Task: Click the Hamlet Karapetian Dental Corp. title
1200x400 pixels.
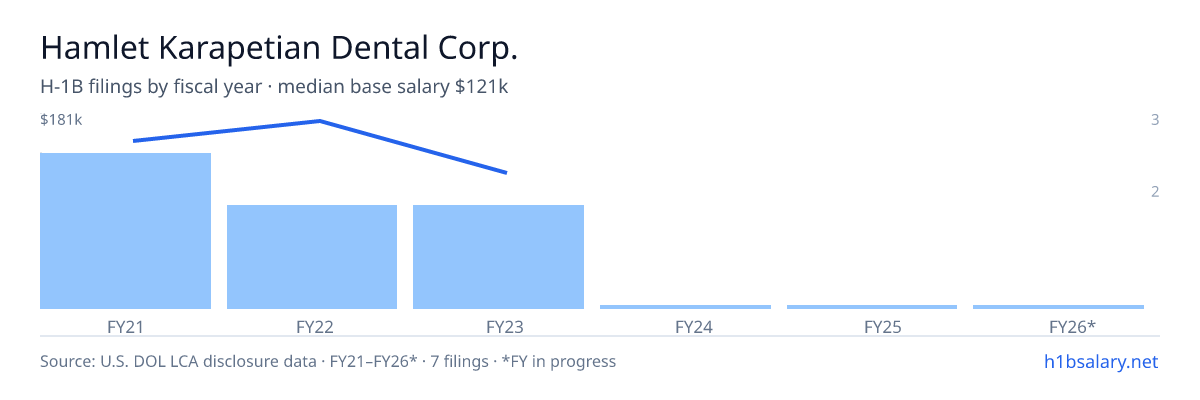Action: [280, 47]
